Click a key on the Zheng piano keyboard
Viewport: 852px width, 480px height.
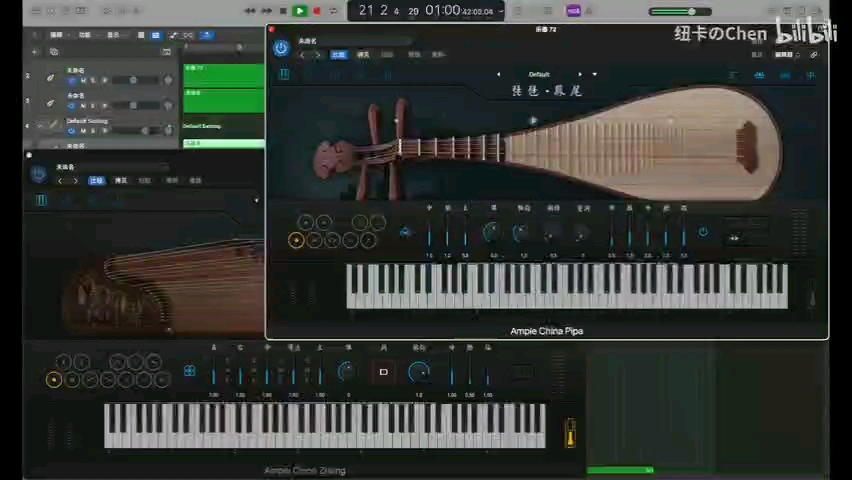click(x=324, y=426)
